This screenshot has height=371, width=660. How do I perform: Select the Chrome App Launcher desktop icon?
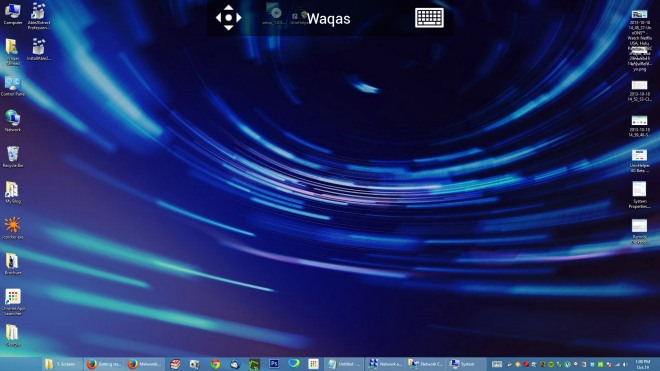(x=13, y=302)
